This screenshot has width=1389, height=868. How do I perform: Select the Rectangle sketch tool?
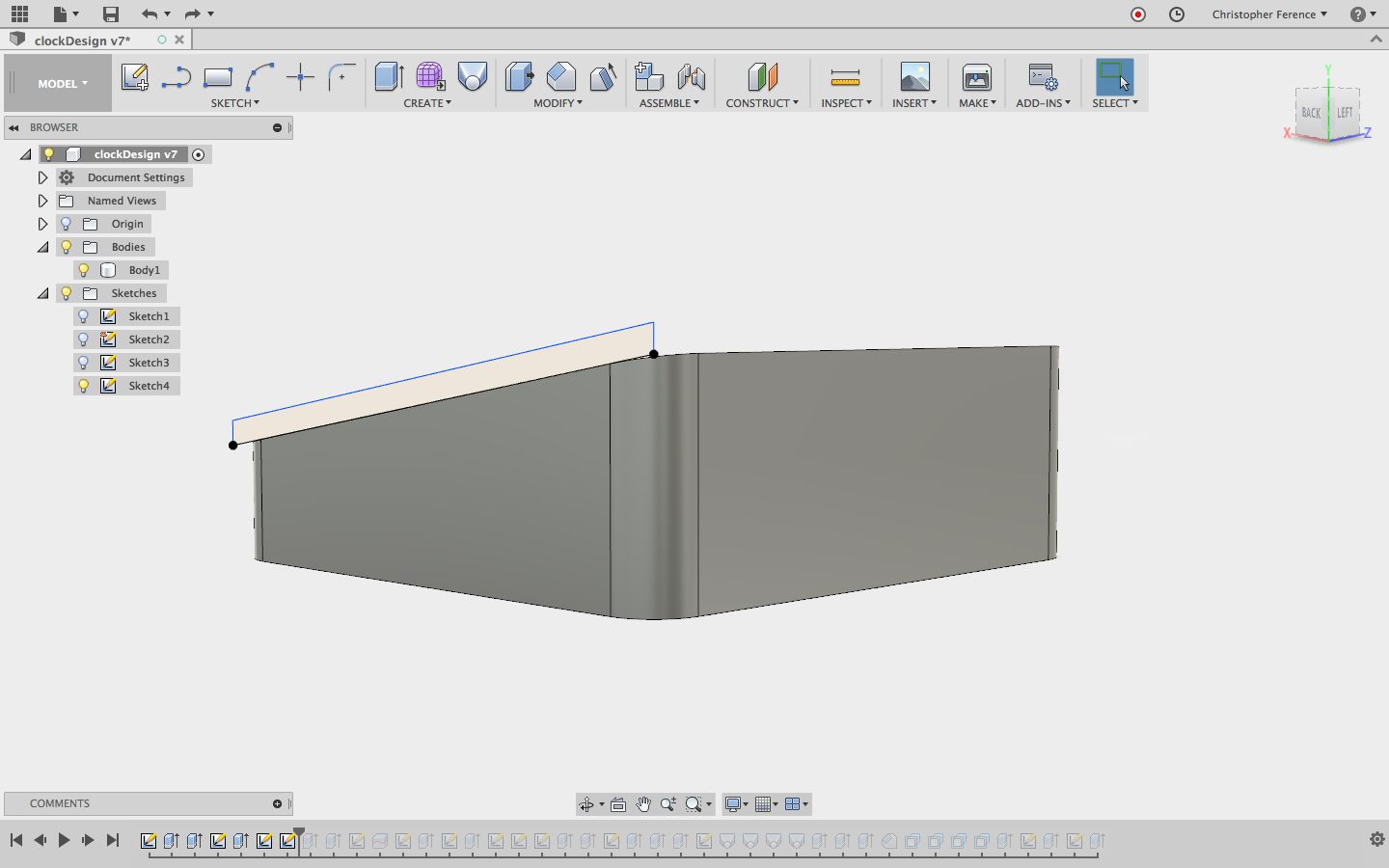tap(218, 77)
